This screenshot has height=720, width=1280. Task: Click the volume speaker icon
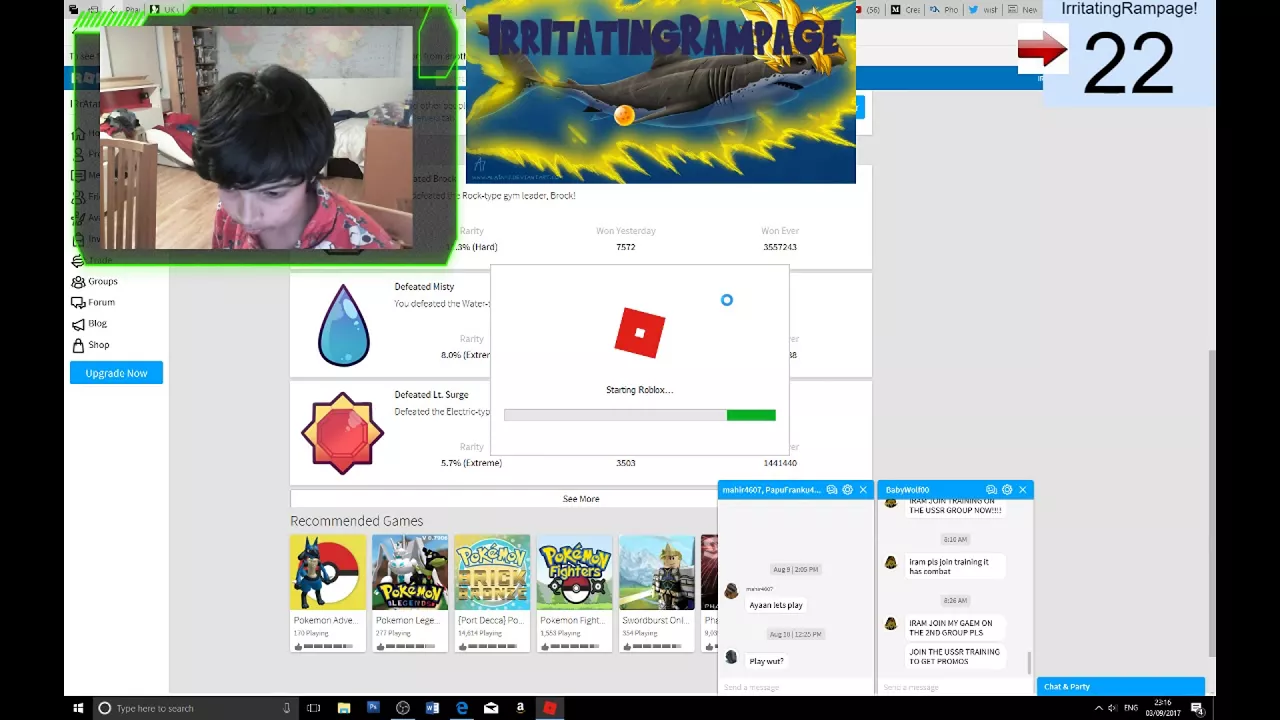(x=1113, y=708)
